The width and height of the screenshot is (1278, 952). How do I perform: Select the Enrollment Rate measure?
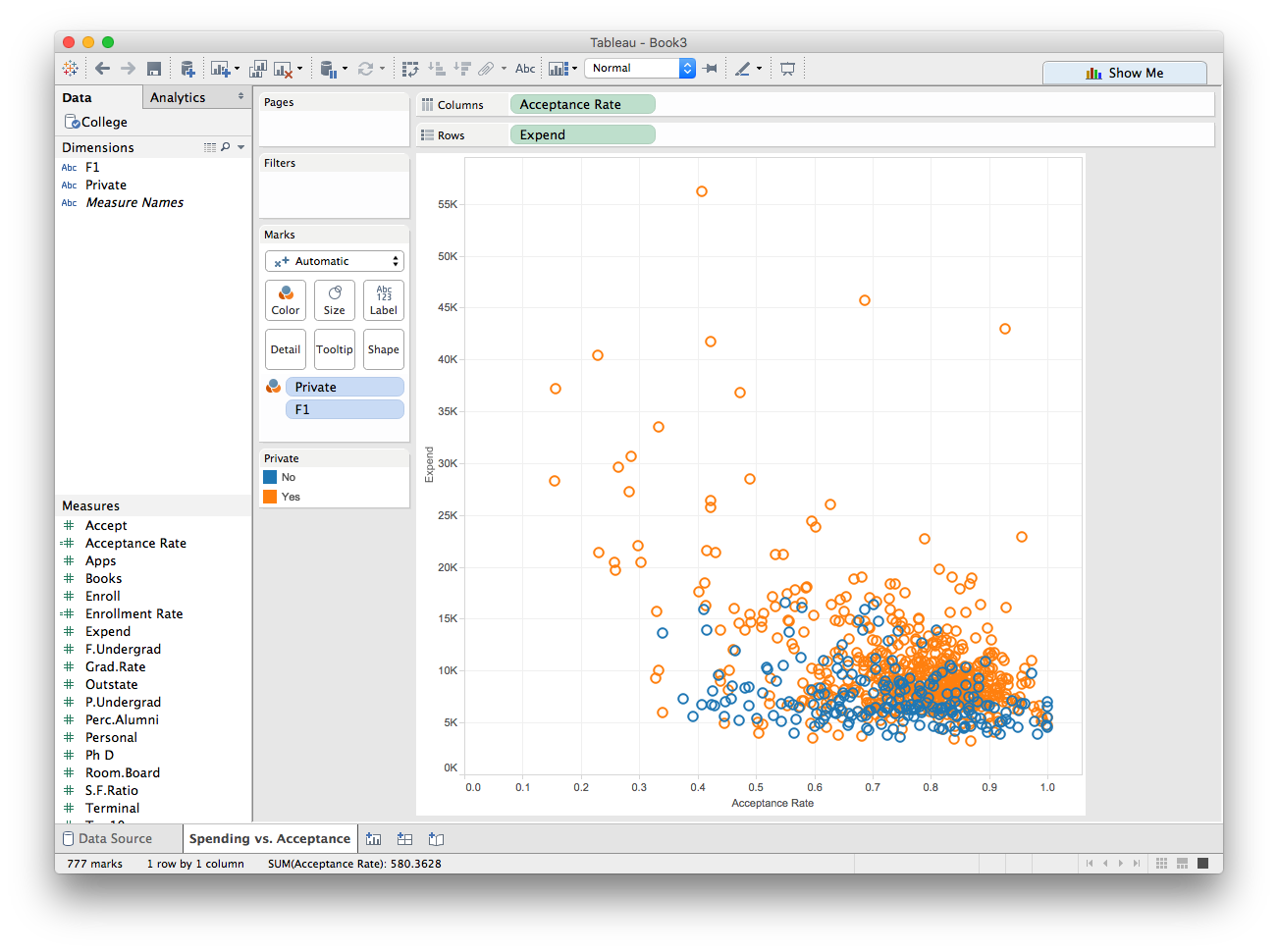coord(133,613)
